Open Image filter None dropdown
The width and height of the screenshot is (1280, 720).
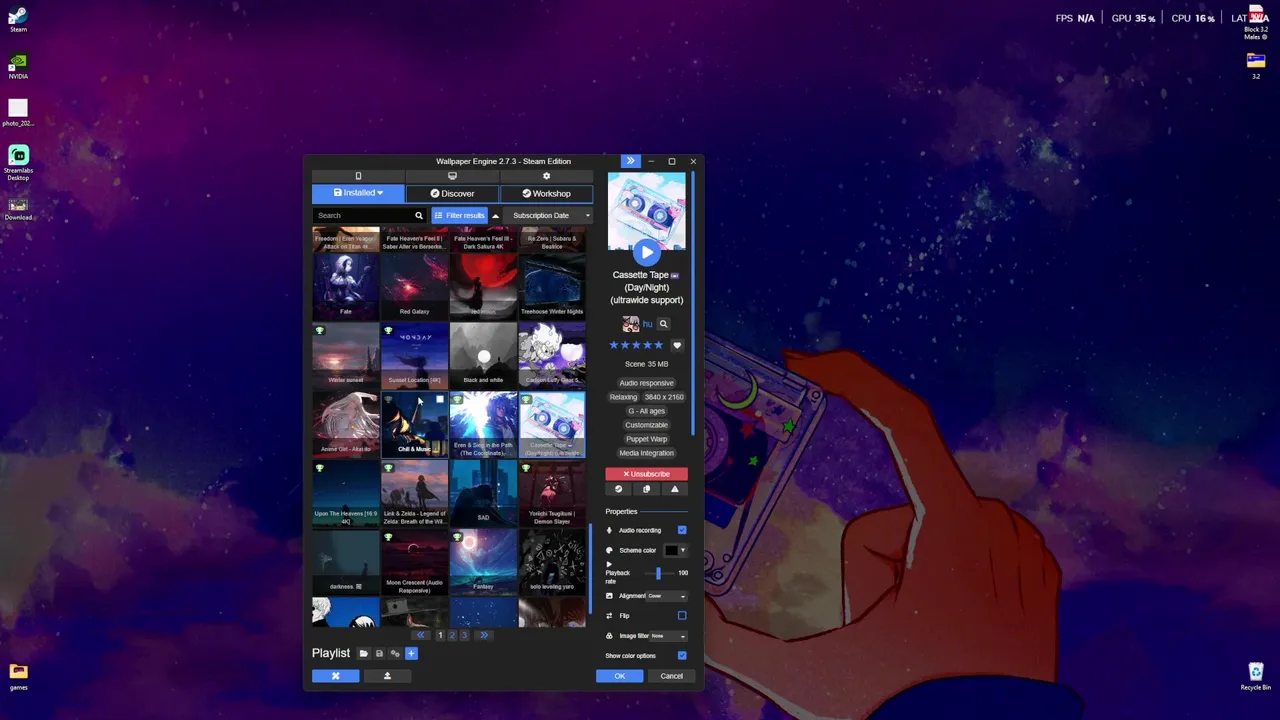[x=669, y=636]
